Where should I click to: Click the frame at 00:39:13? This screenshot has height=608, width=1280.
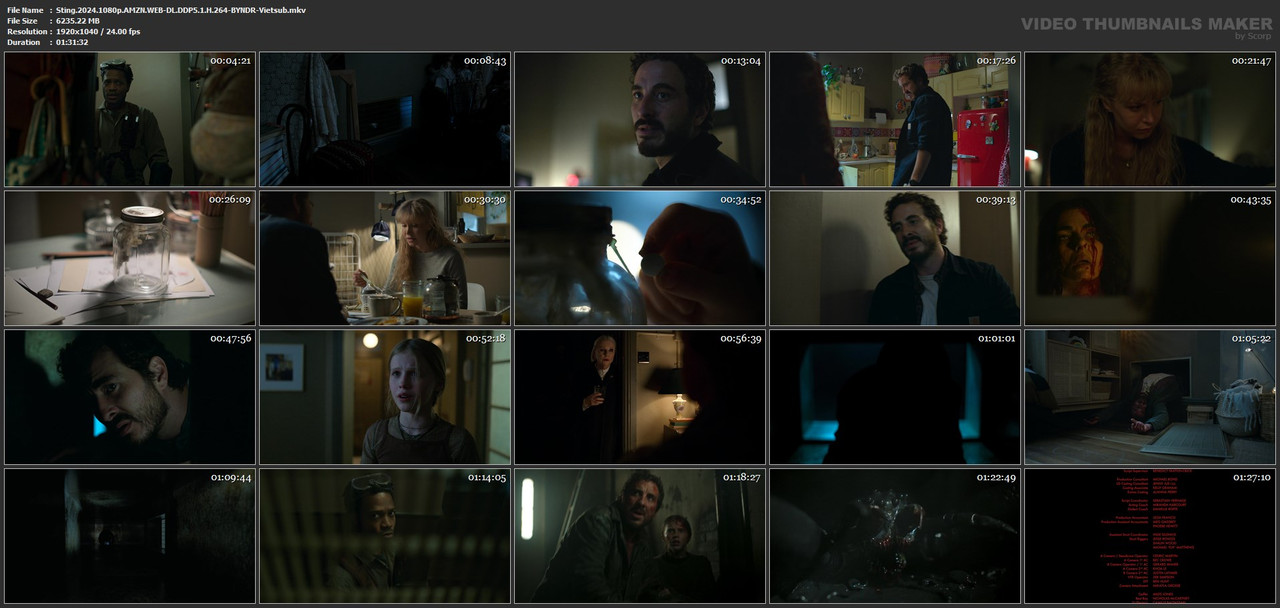pos(895,259)
